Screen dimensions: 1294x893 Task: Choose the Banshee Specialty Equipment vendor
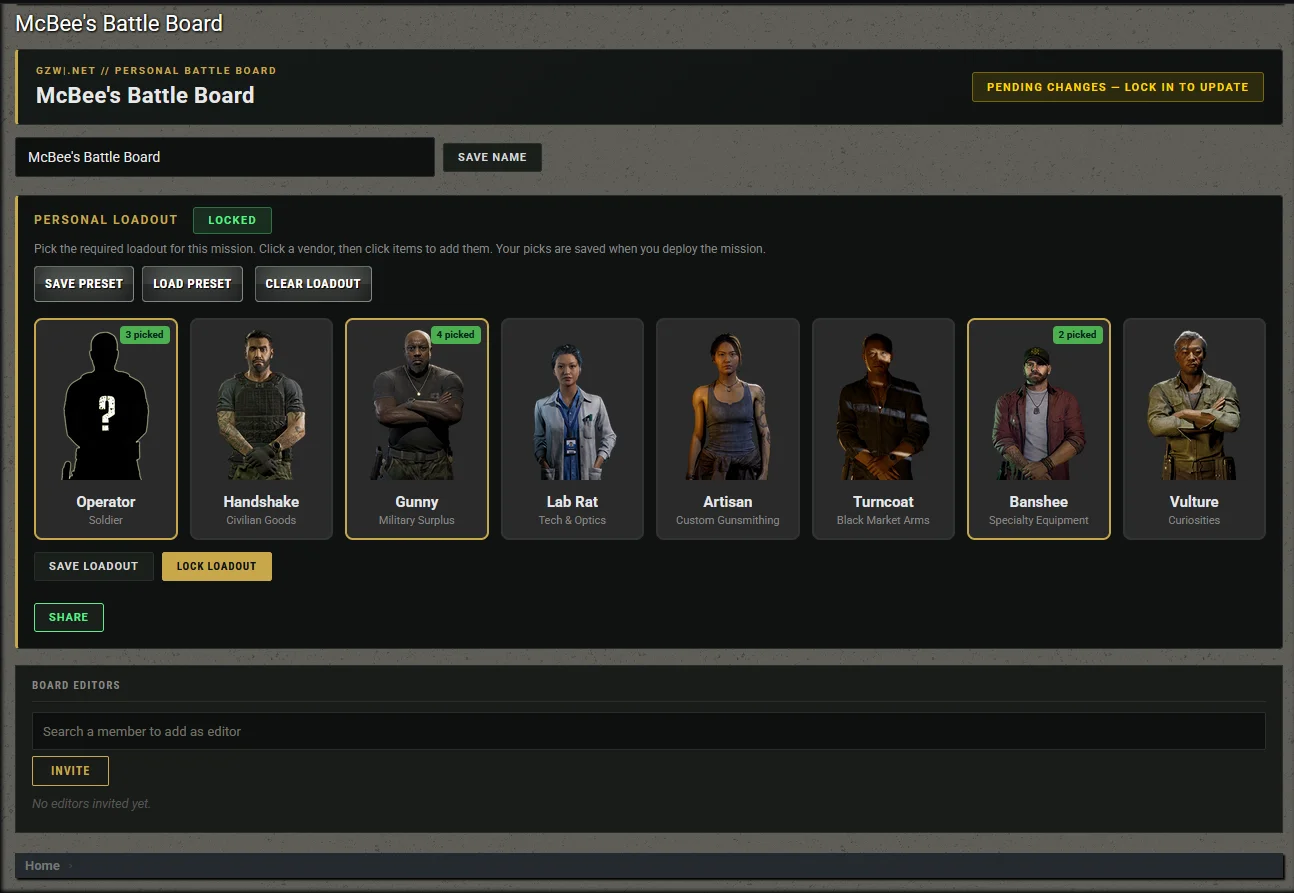(x=1039, y=429)
